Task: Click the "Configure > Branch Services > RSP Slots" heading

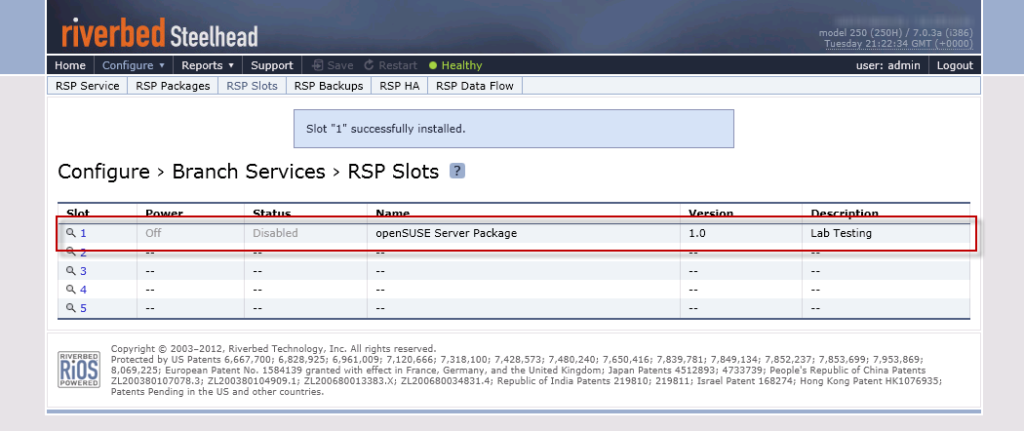Action: [248, 172]
